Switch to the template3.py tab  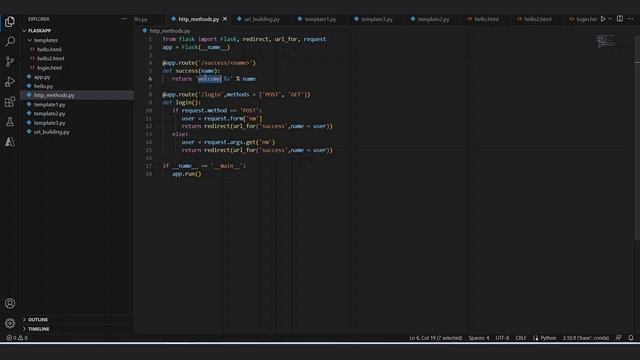(373, 19)
